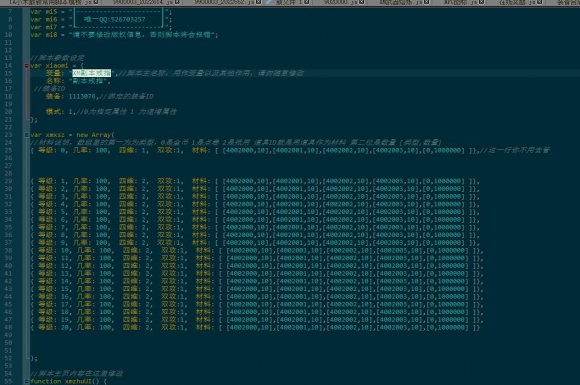Click the 唯一QQ:526703257 text on line 8
Viewport: 580px width, 385px height.
[x=115, y=19]
